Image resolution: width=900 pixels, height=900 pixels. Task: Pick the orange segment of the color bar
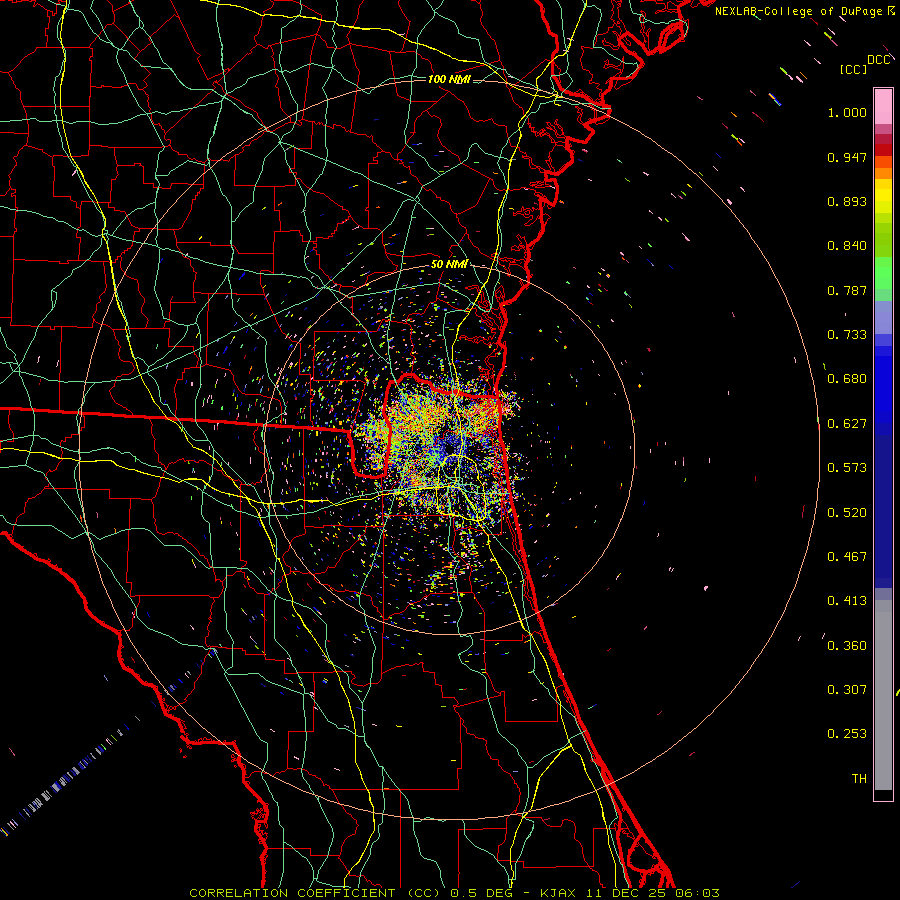point(883,173)
